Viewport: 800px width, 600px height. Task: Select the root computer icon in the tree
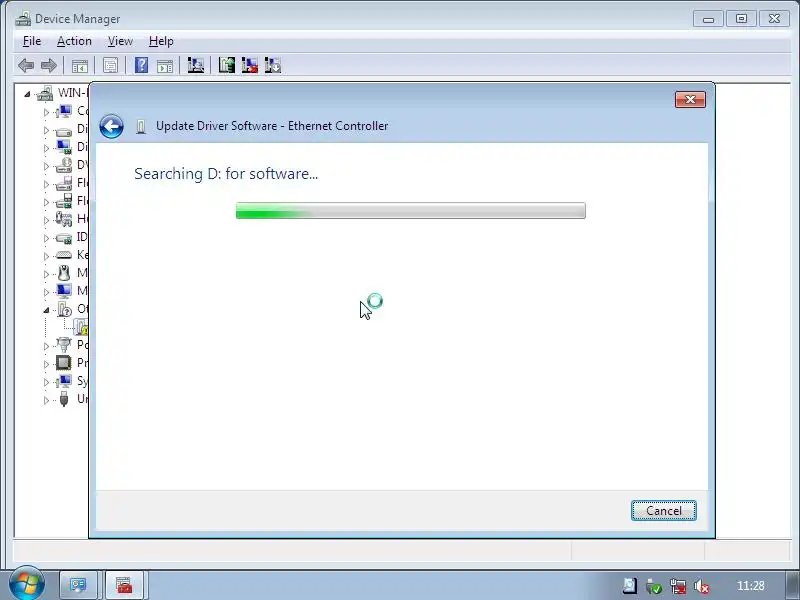(45, 93)
